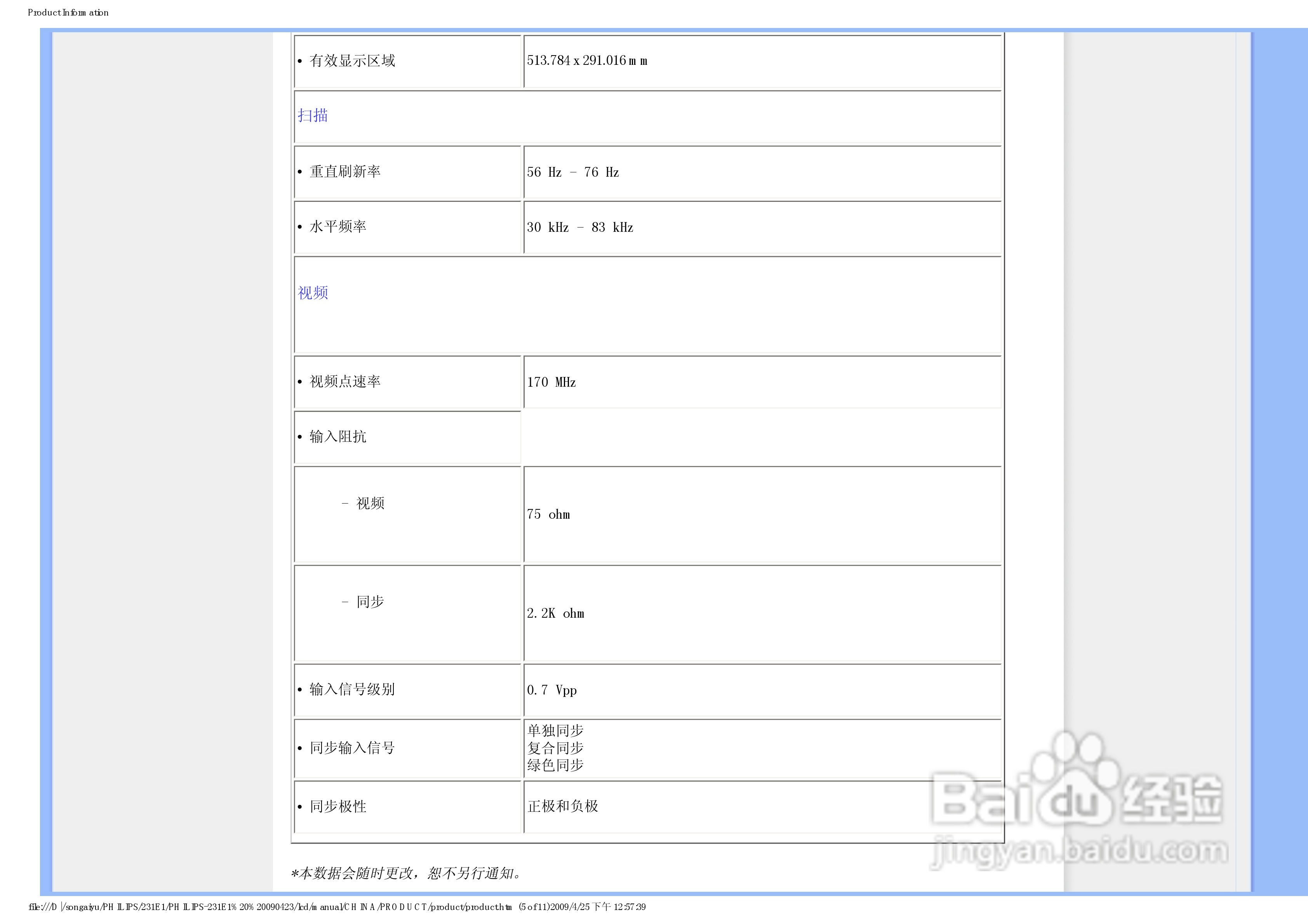Click the 30 kHz - 83 kHz value
Image resolution: width=1308 pixels, height=924 pixels.
(x=579, y=227)
